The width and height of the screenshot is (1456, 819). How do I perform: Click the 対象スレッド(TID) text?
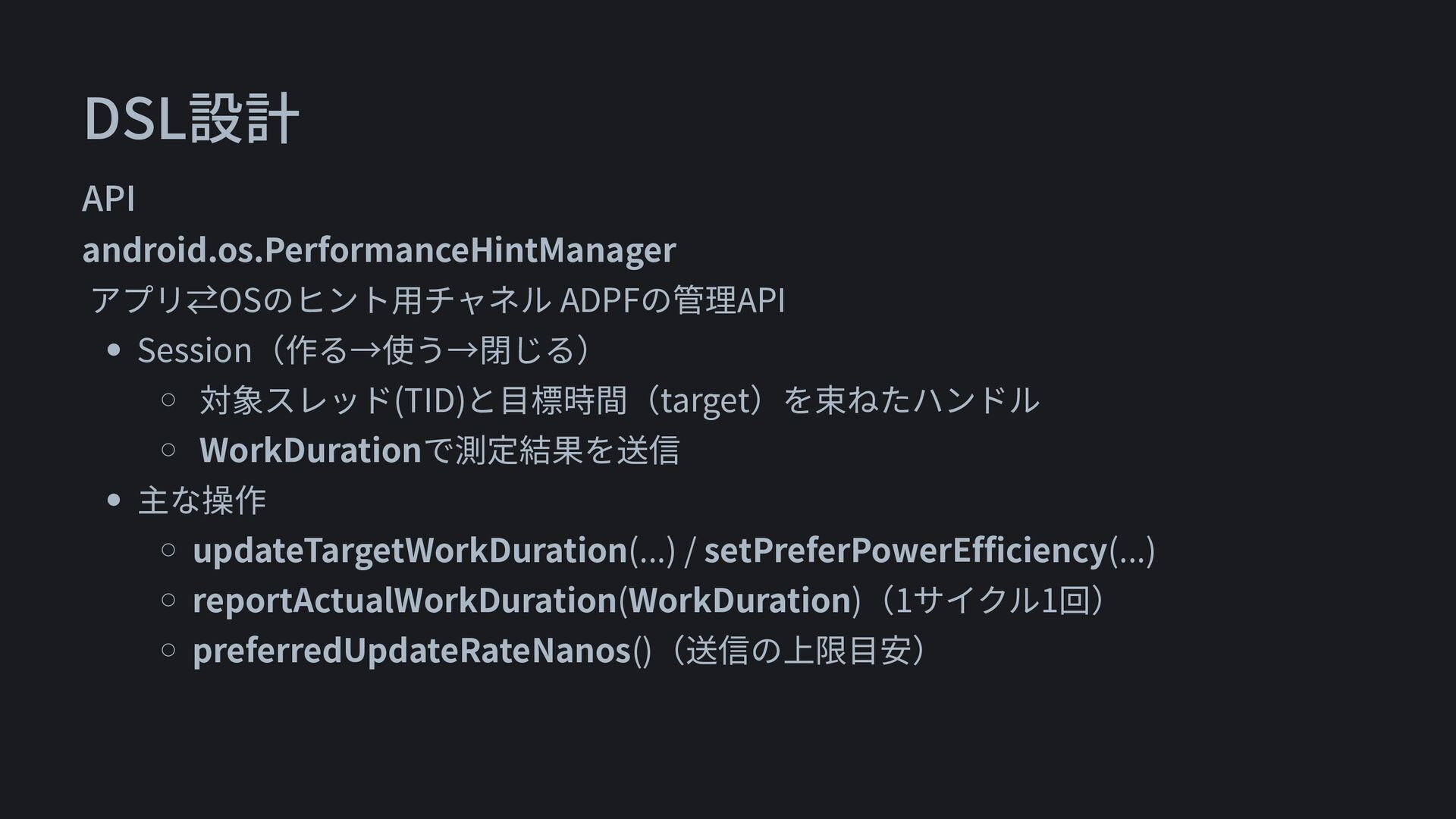332,400
